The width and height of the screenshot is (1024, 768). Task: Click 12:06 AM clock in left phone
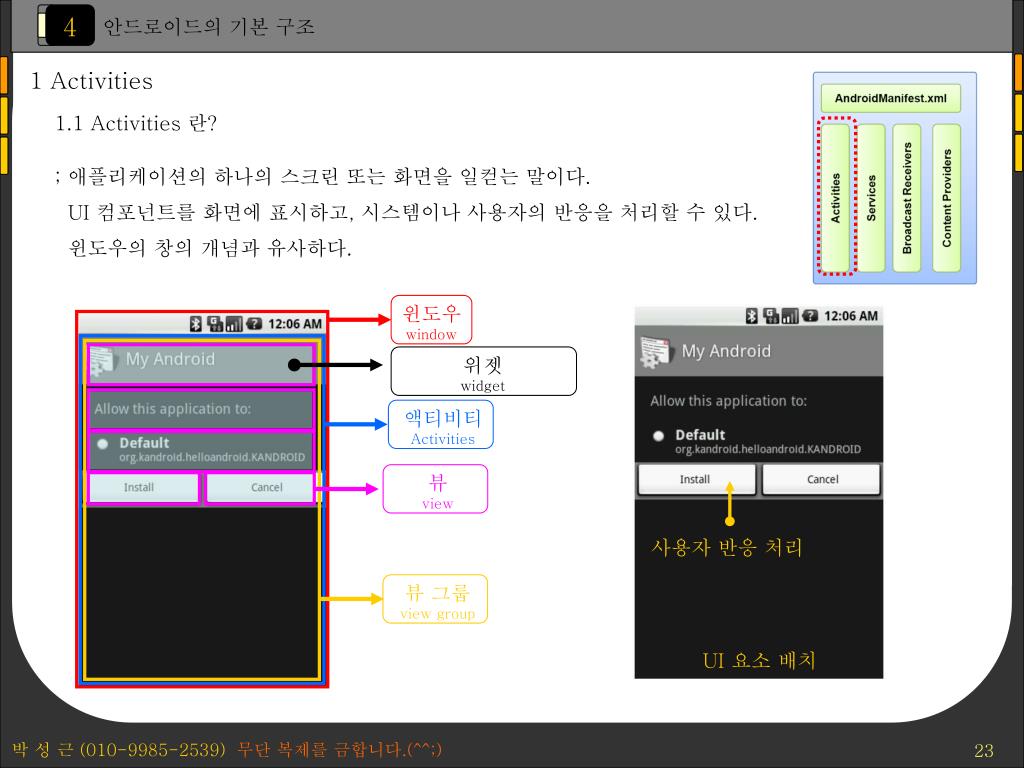point(295,324)
